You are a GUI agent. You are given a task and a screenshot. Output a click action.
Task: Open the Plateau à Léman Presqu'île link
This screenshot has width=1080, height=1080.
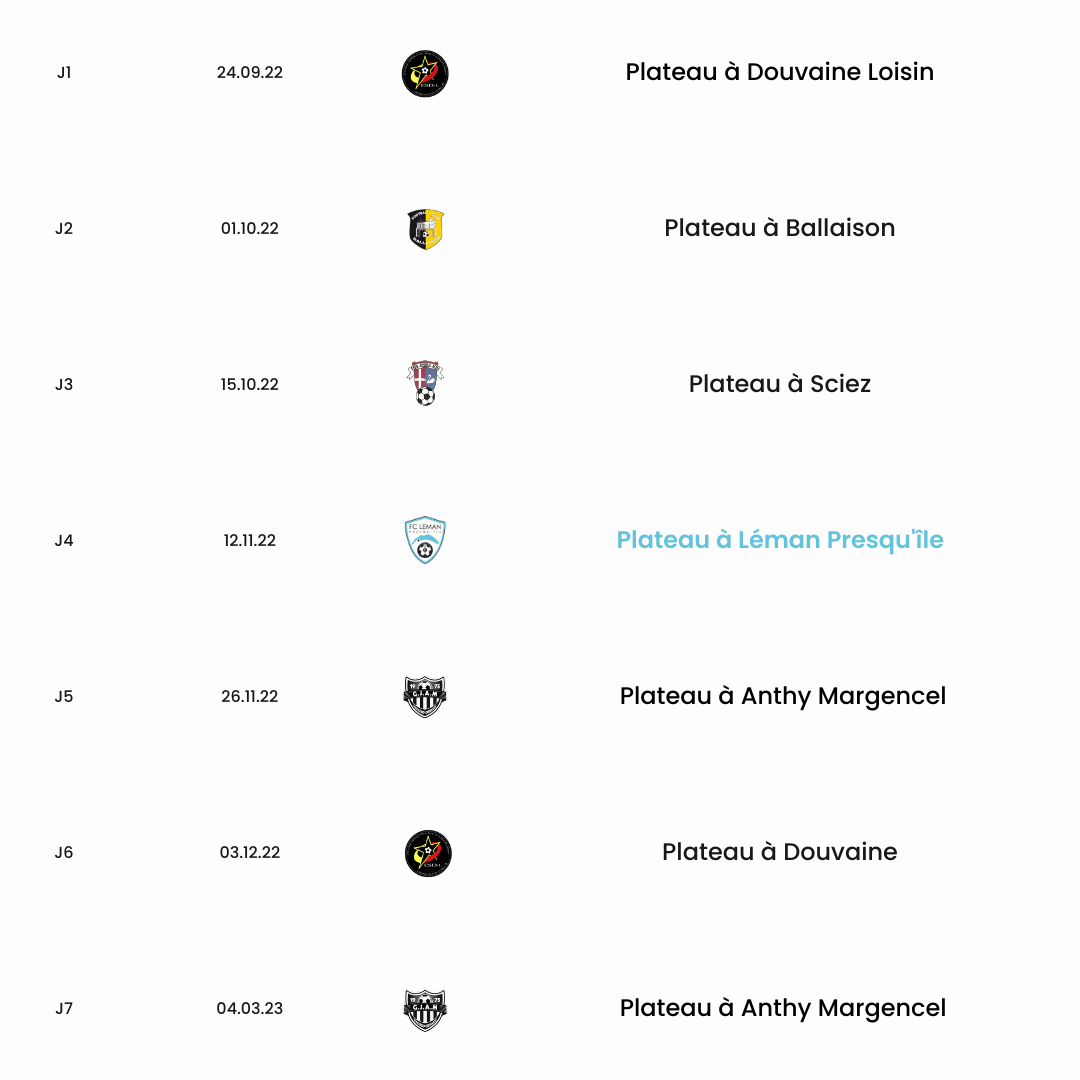[x=780, y=540]
